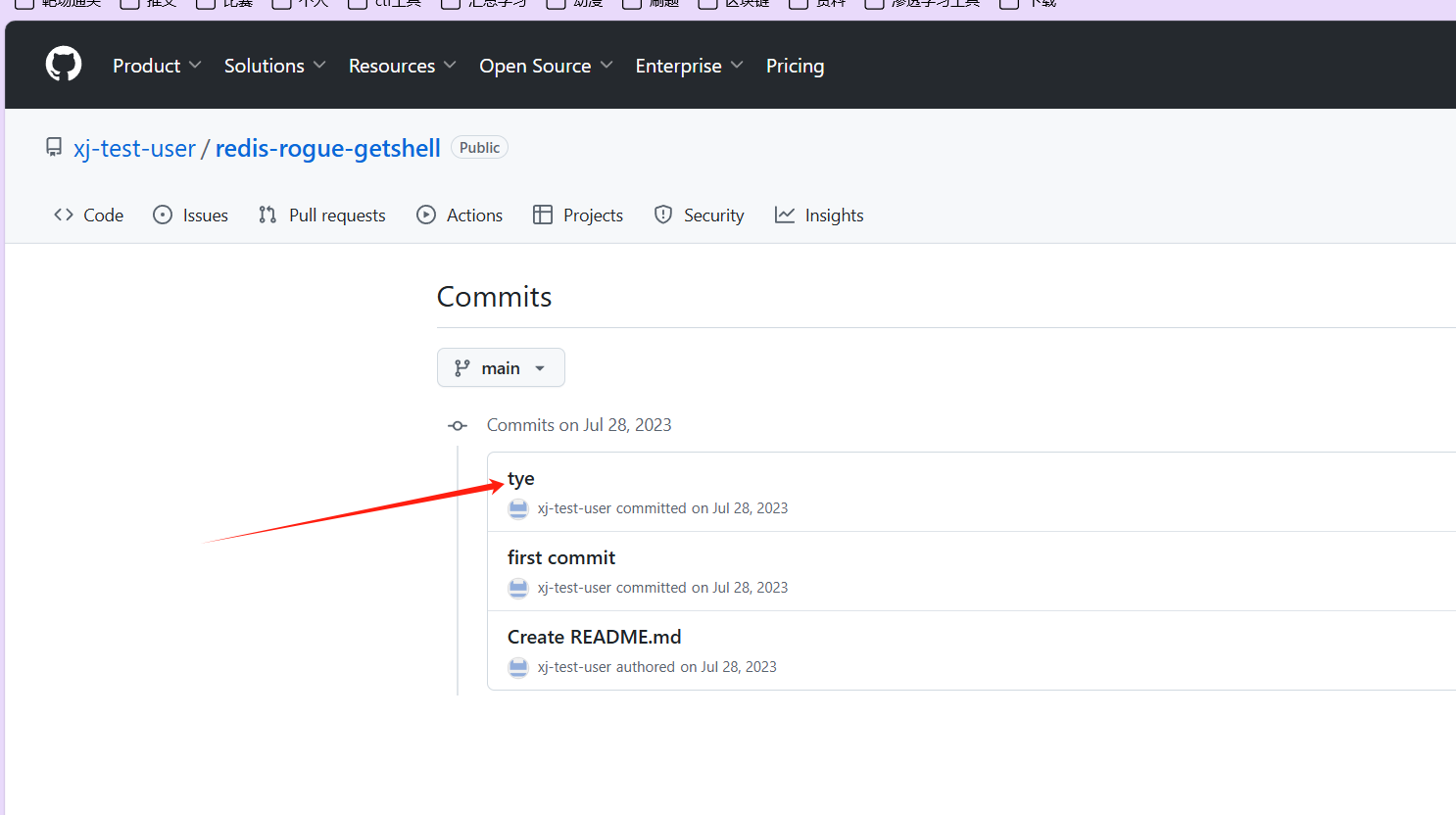Open the Resources dropdown

[402, 66]
